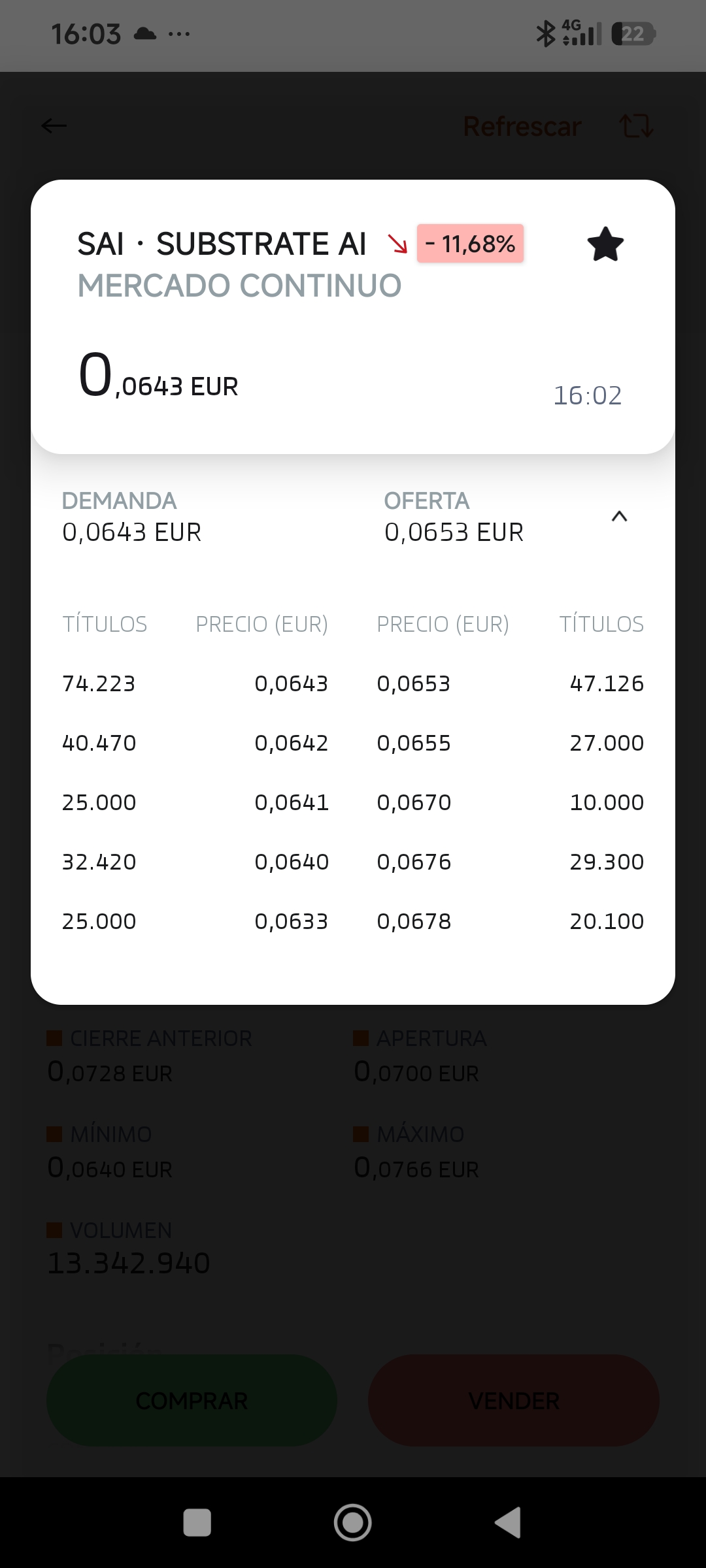This screenshot has height=1568, width=706.
Task: Tap the 16:02 last update time
Action: (588, 395)
